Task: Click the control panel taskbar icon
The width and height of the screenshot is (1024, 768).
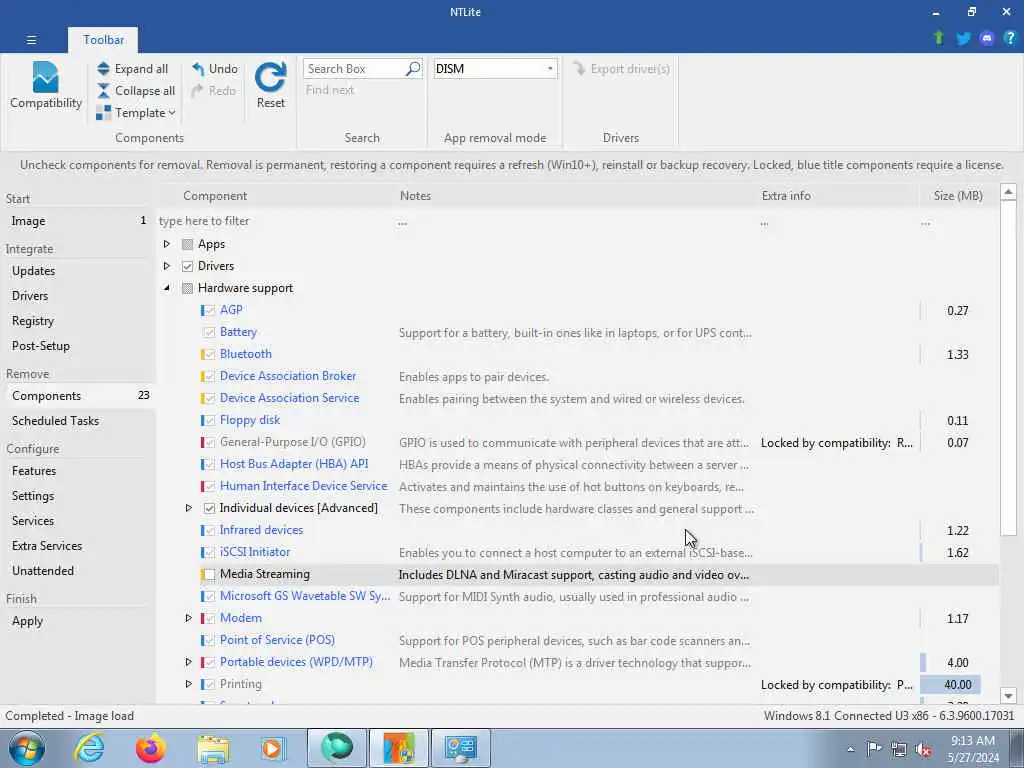Action: pos(461,748)
